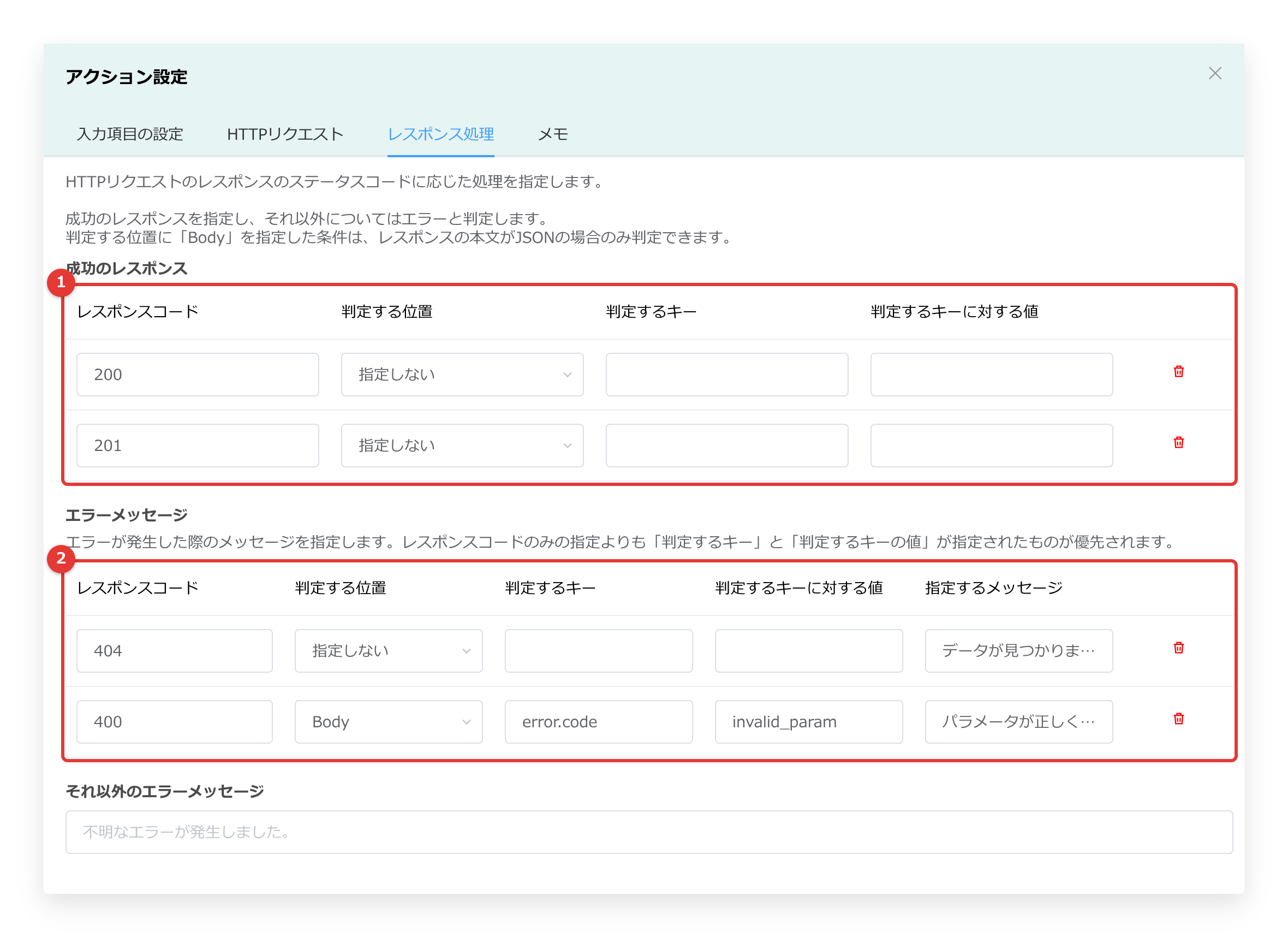Click the エラーメッセージ section heading
Image resolution: width=1288 pixels, height=937 pixels.
click(x=127, y=515)
